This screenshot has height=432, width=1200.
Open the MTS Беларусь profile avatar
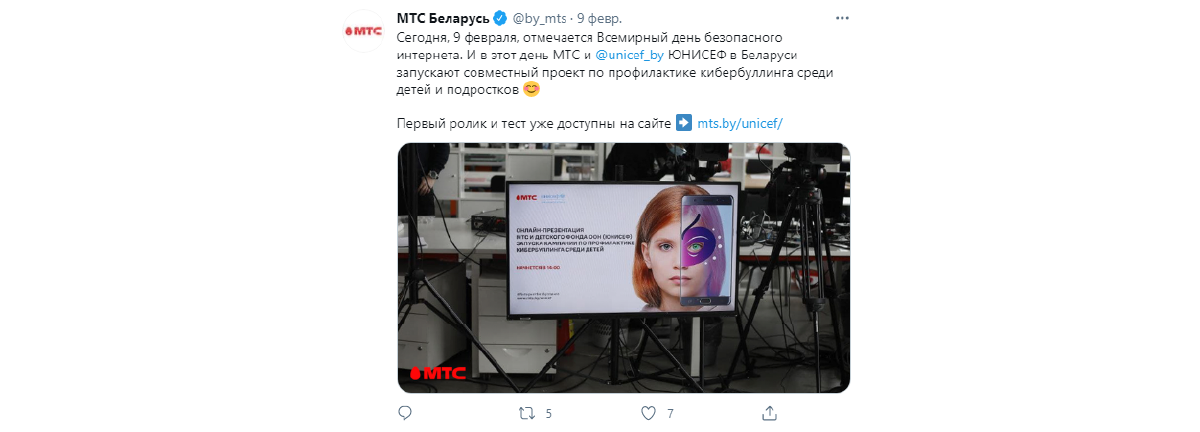(x=363, y=32)
